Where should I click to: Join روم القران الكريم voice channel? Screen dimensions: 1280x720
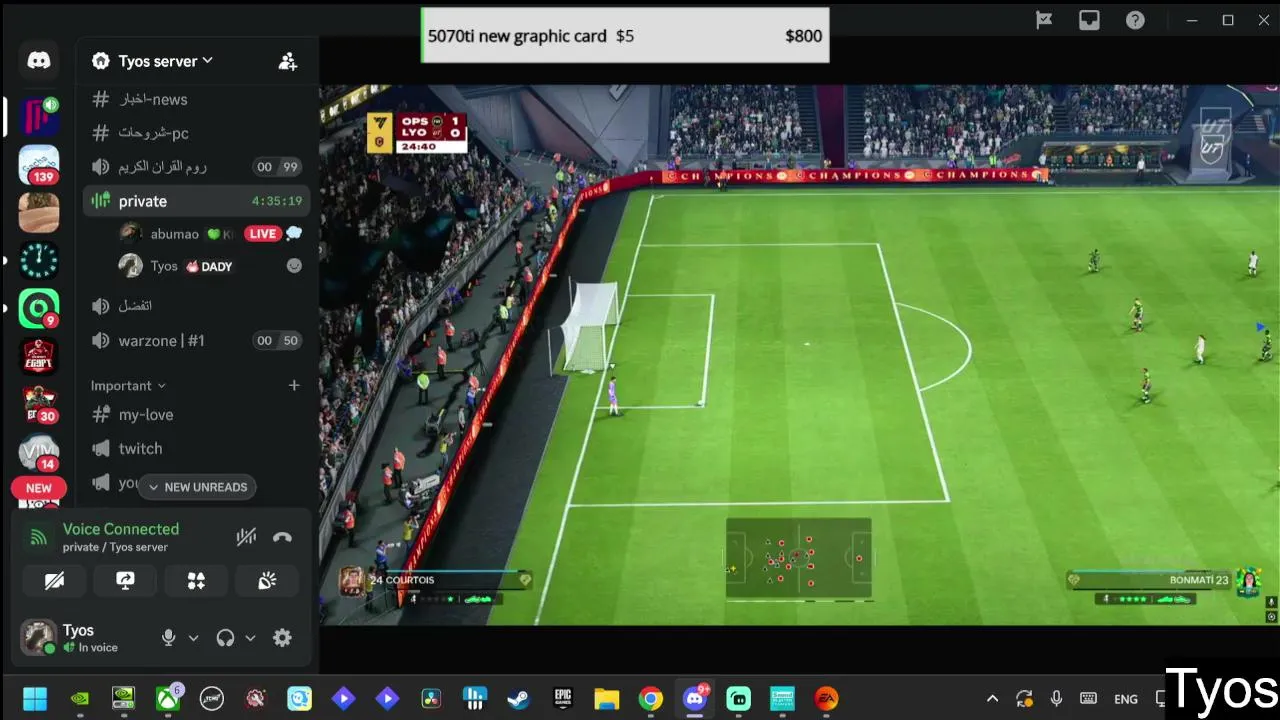195,167
